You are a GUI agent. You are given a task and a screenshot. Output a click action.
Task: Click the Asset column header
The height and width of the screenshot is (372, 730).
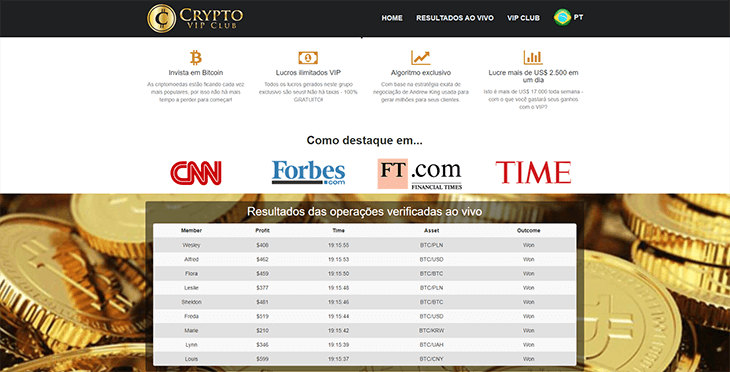(x=431, y=230)
